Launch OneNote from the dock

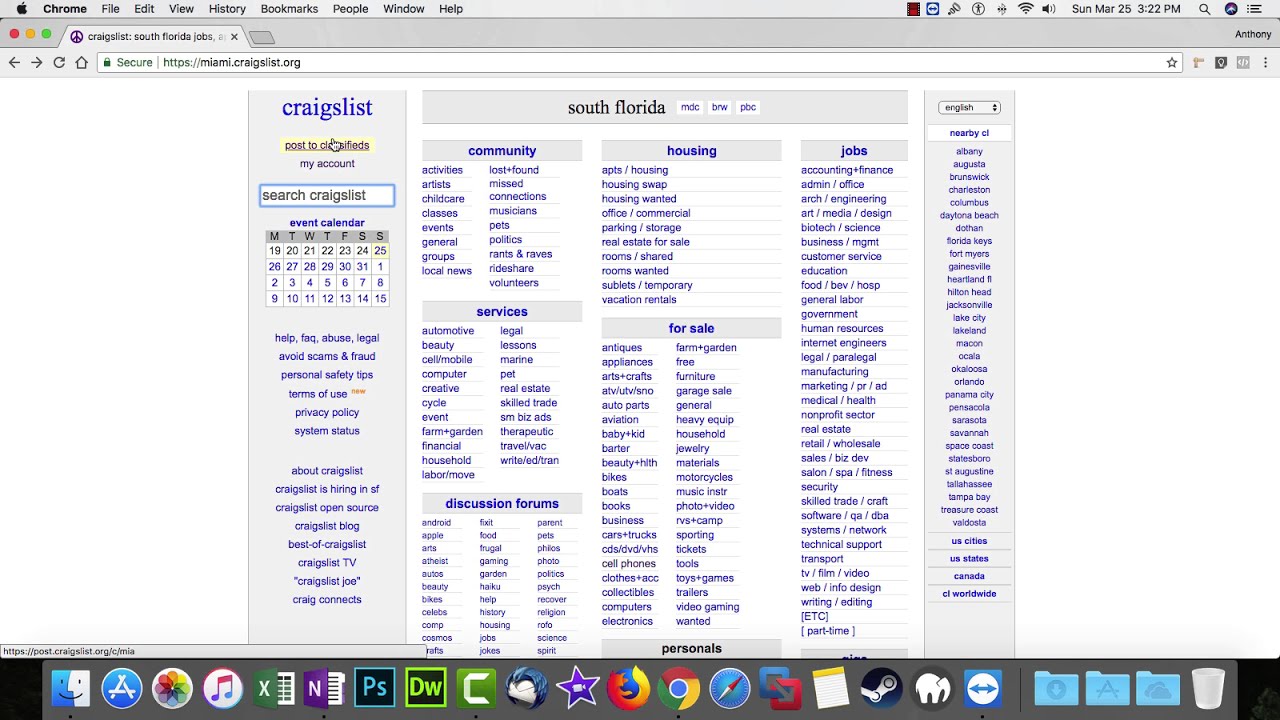325,689
